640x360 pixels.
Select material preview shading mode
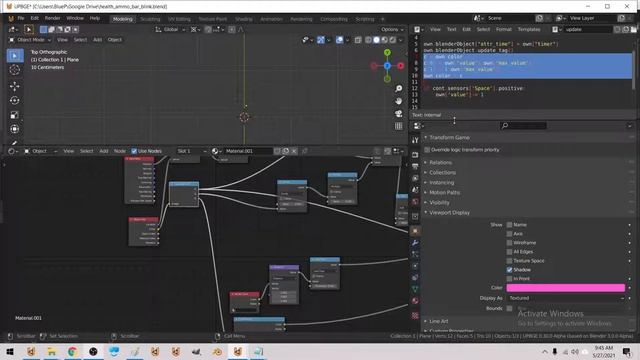(x=384, y=40)
